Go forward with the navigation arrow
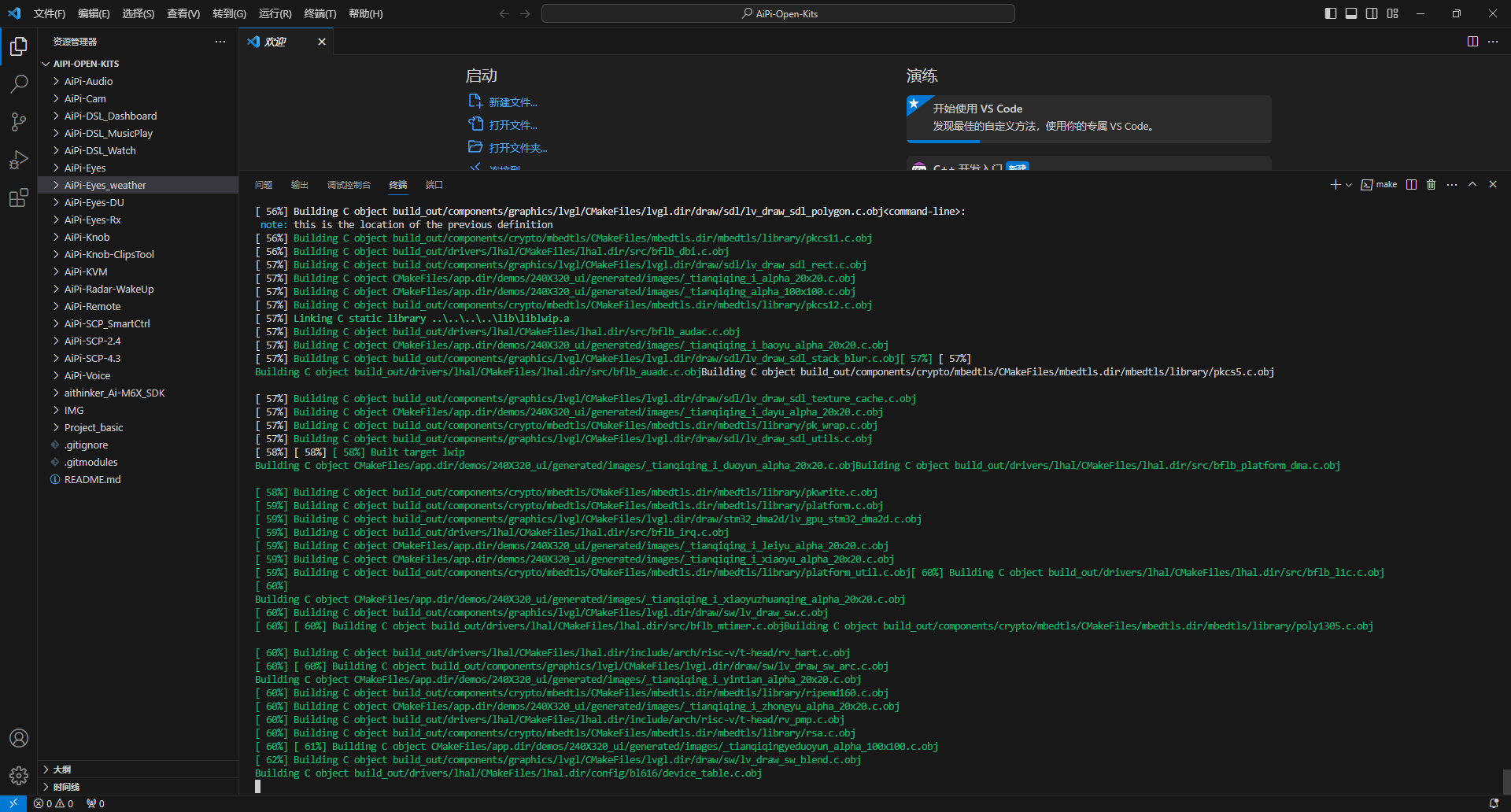1511x812 pixels. 525,13
